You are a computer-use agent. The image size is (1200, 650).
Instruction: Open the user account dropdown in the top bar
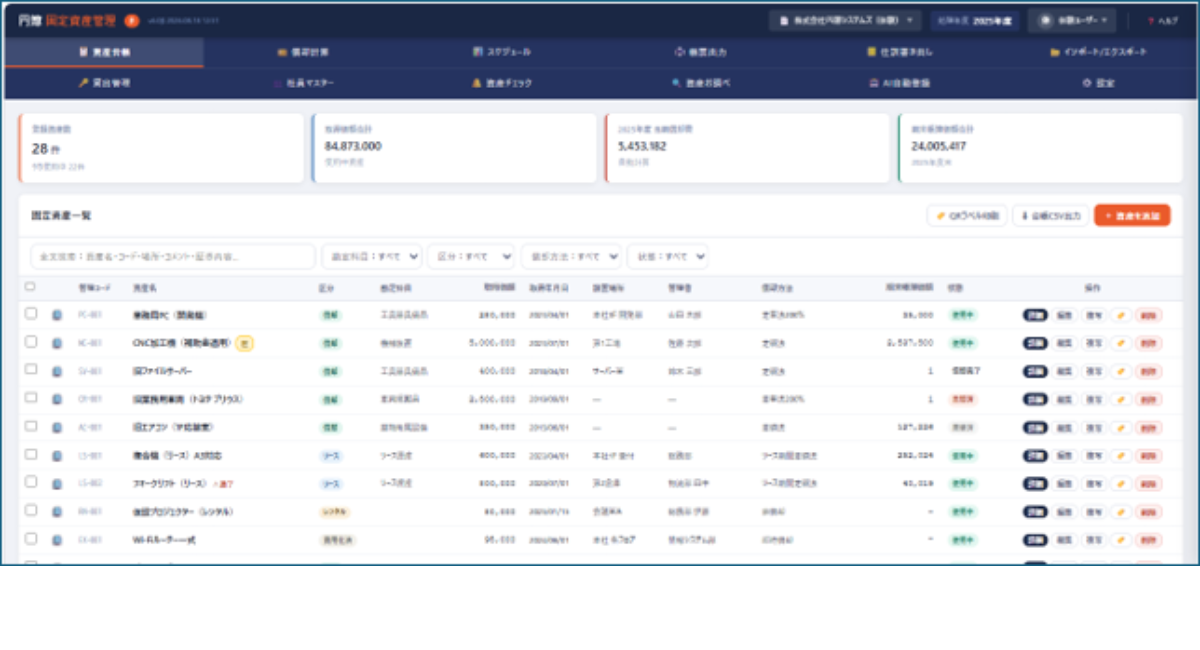pyautogui.click(x=1072, y=20)
